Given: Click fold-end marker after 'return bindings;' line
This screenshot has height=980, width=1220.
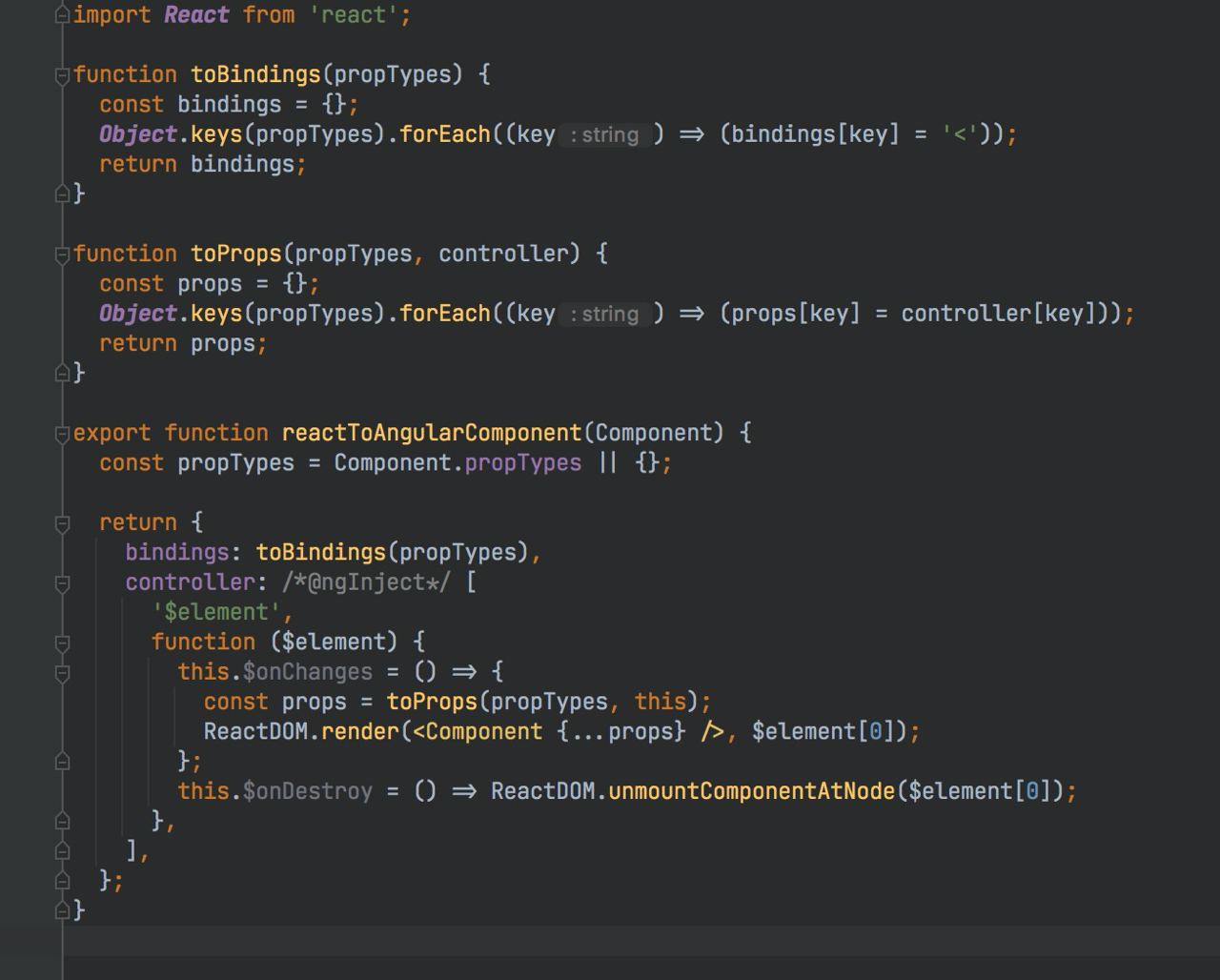Looking at the screenshot, I should pos(62,194).
